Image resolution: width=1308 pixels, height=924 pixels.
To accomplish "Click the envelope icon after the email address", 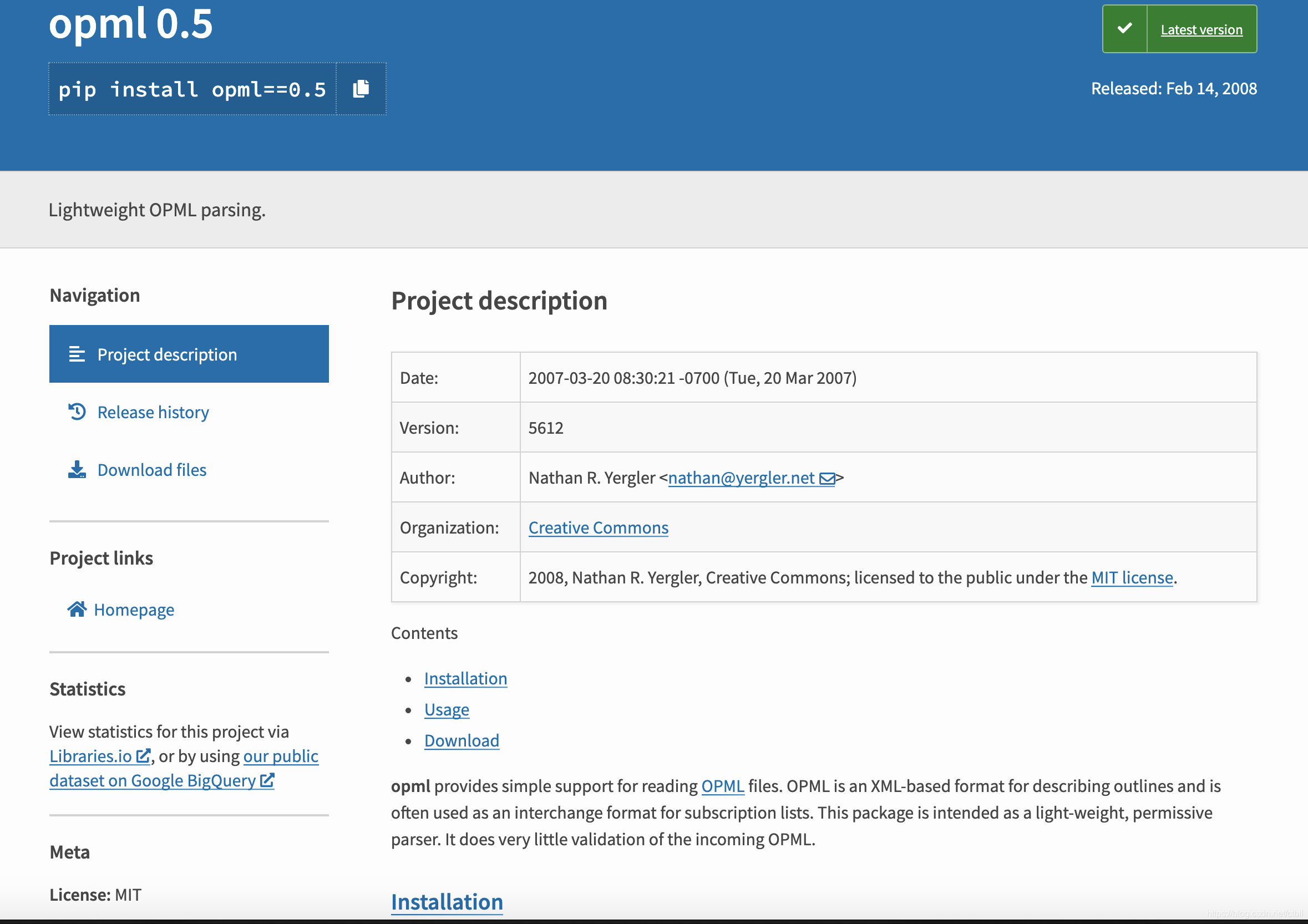I will (x=827, y=479).
